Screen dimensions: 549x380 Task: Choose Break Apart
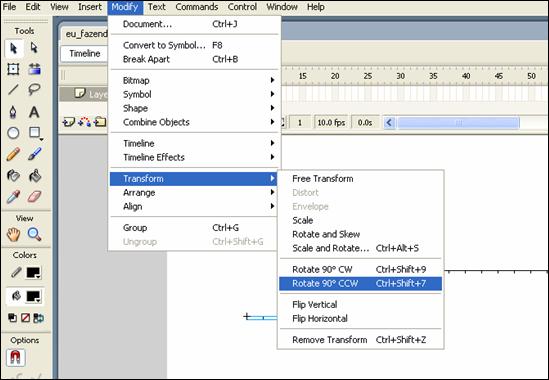click(x=194, y=59)
